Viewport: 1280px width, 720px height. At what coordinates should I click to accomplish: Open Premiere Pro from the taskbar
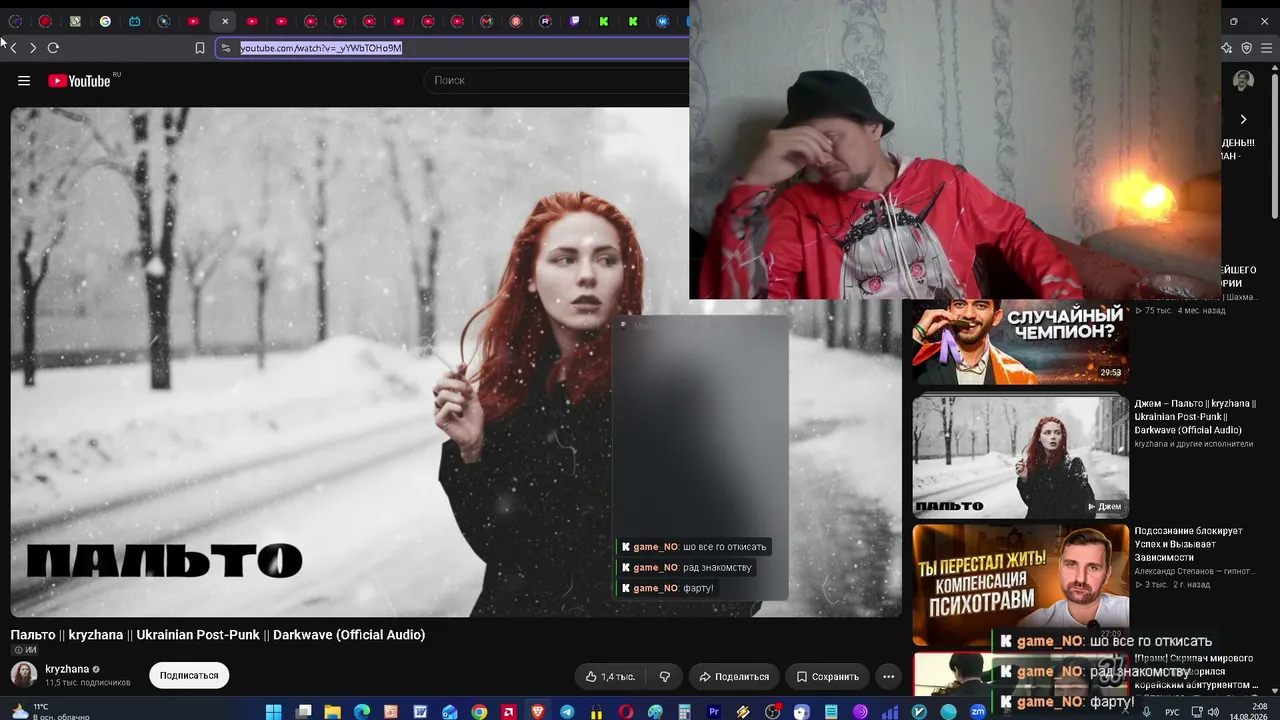(x=714, y=712)
